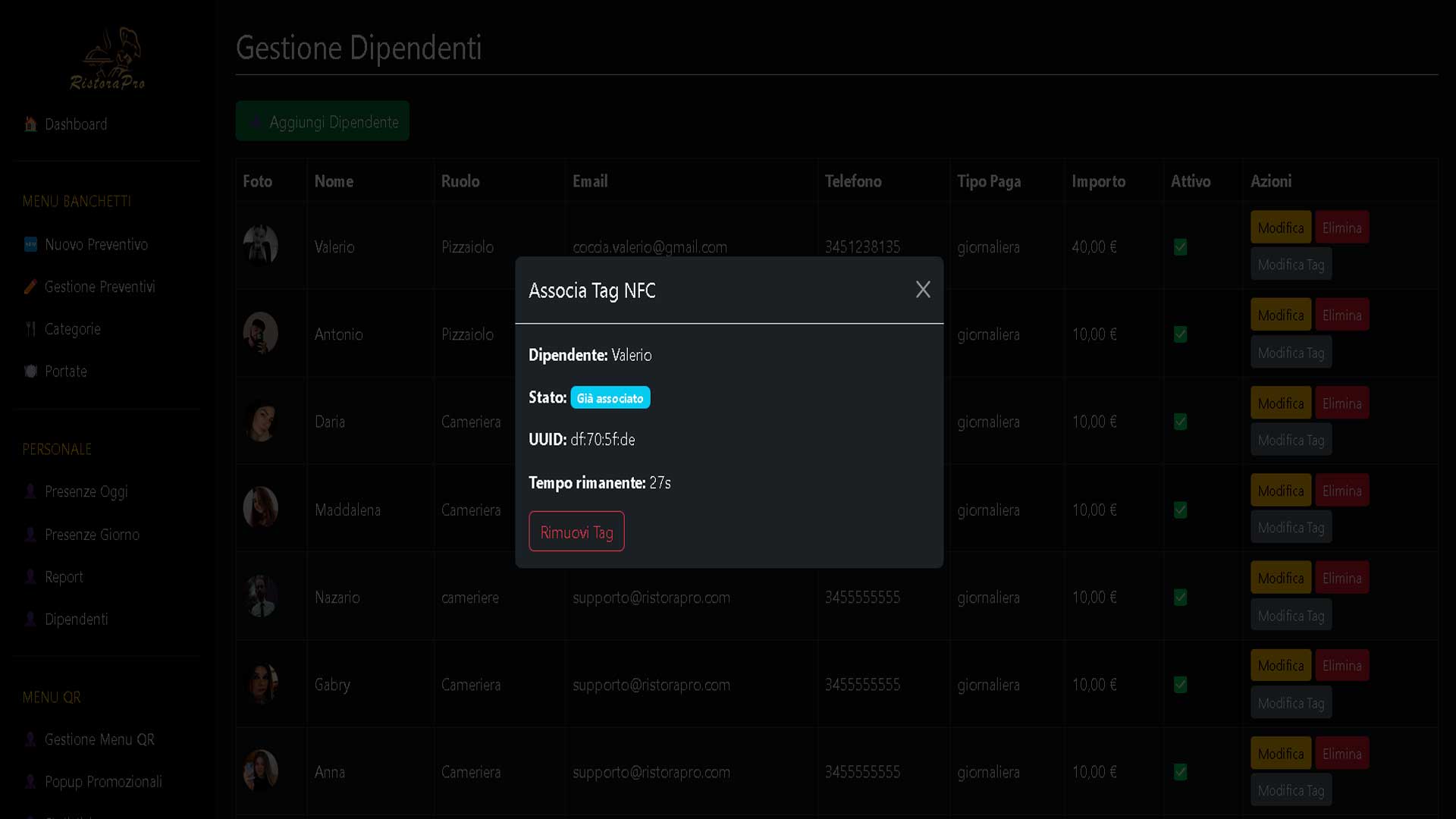
Task: Click the Gestione Preventivi pencil icon
Action: click(30, 287)
